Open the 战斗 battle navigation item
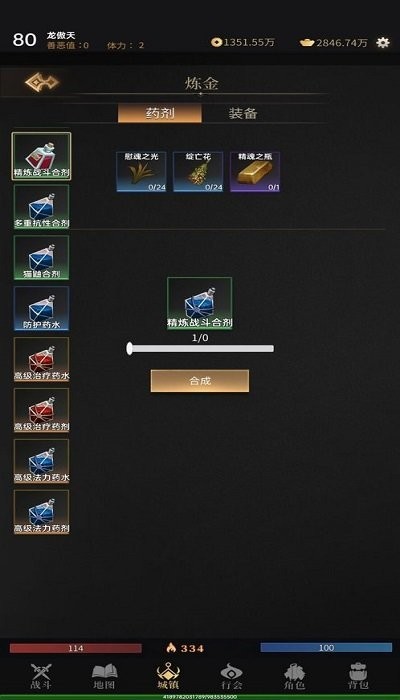 click(x=41, y=676)
